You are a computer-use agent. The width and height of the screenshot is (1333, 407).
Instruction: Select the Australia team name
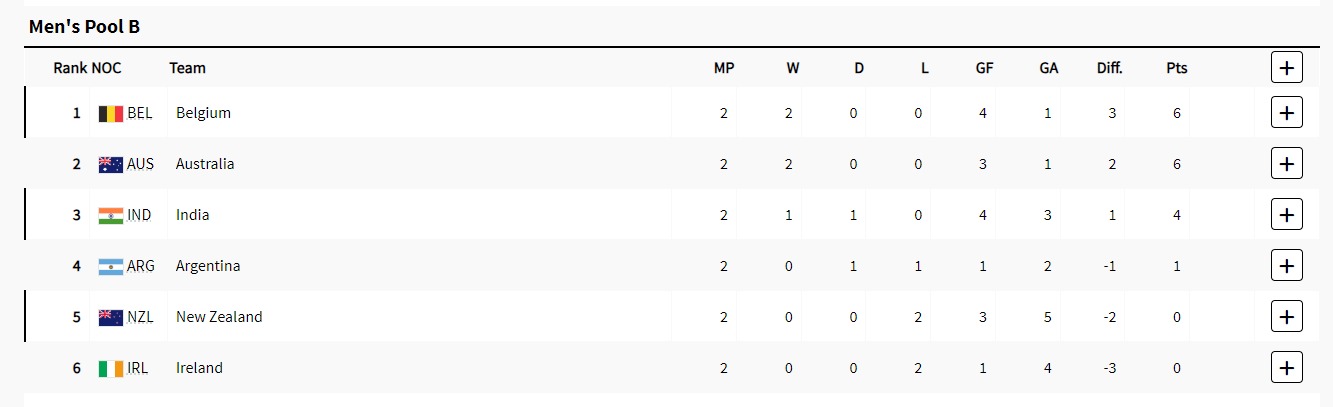[x=205, y=164]
